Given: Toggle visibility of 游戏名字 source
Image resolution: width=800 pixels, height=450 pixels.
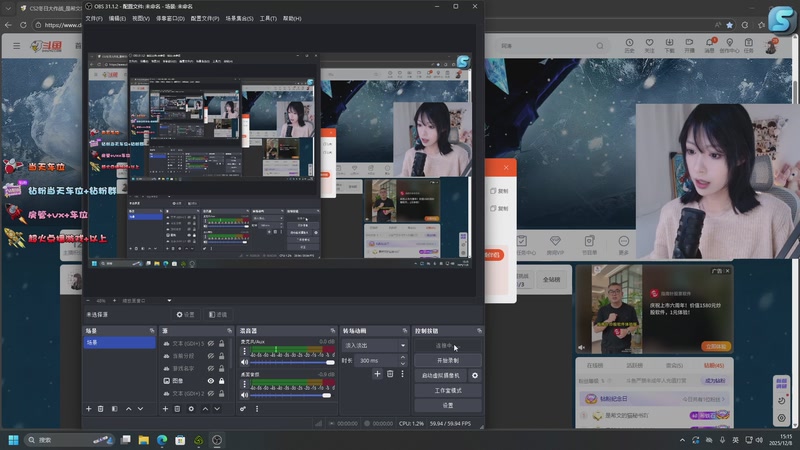Looking at the screenshot, I should (x=211, y=368).
